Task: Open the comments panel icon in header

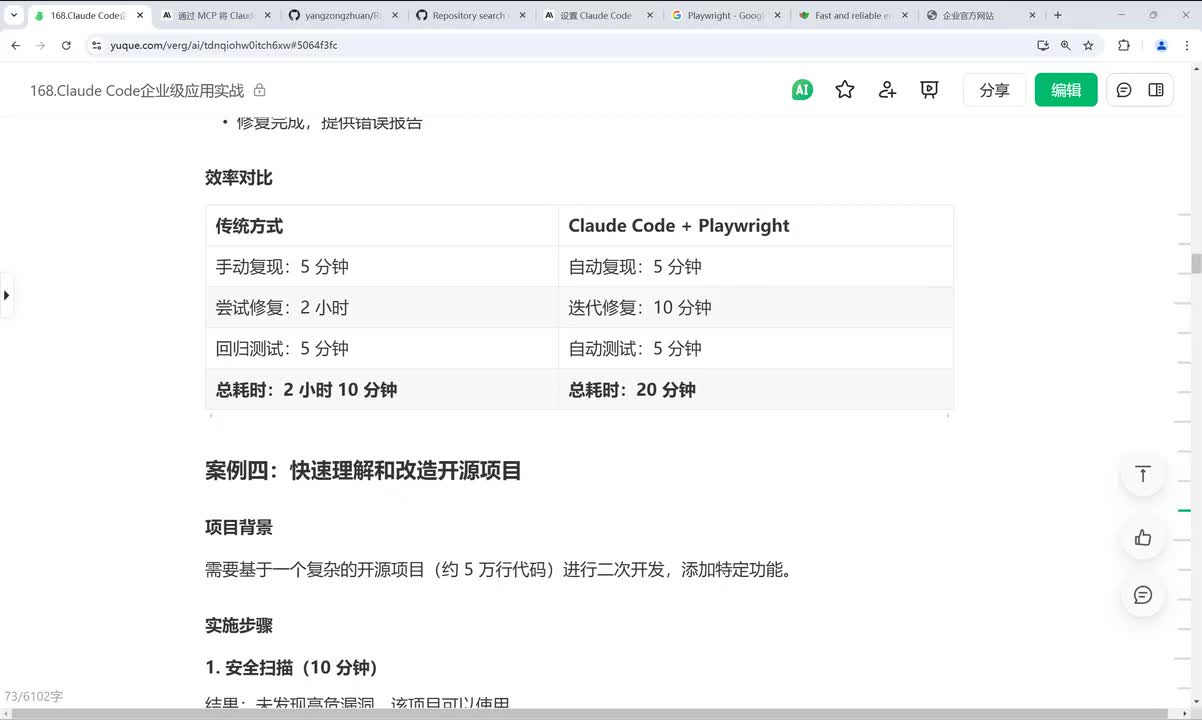Action: [x=1124, y=90]
